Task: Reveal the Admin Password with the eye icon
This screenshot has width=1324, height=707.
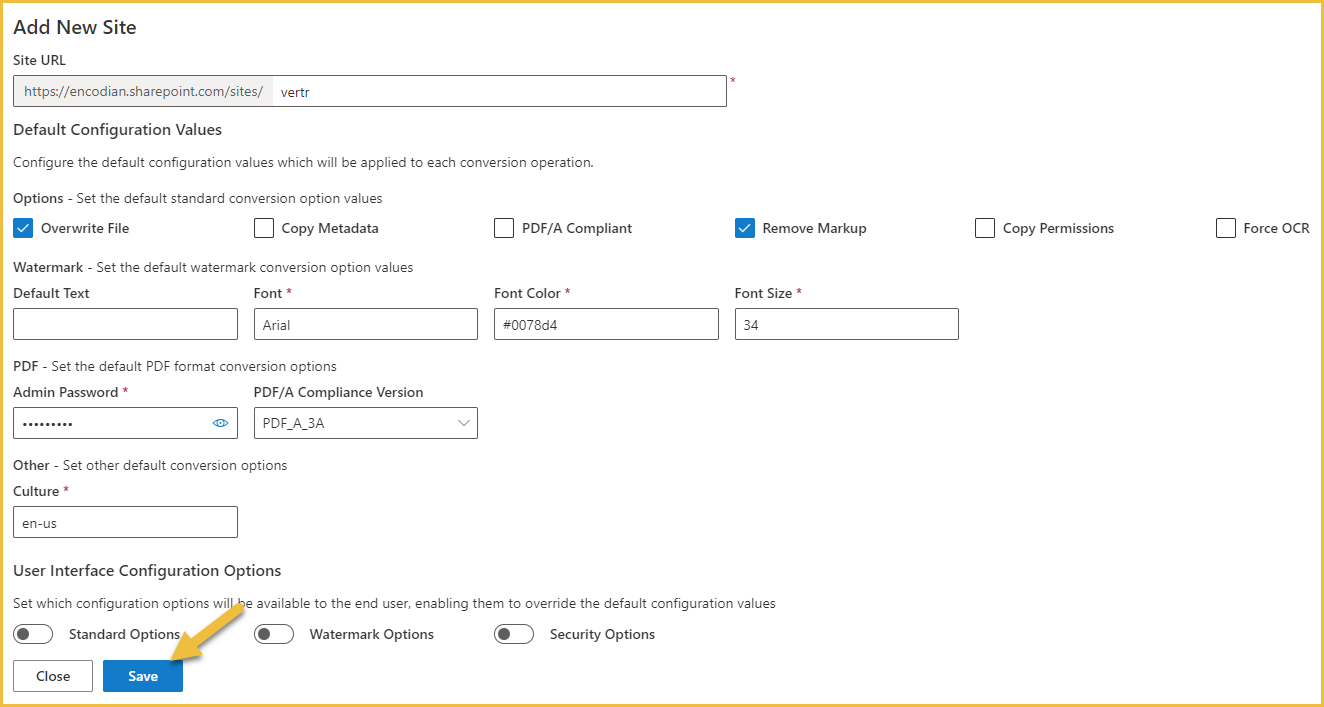Action: pyautogui.click(x=221, y=423)
